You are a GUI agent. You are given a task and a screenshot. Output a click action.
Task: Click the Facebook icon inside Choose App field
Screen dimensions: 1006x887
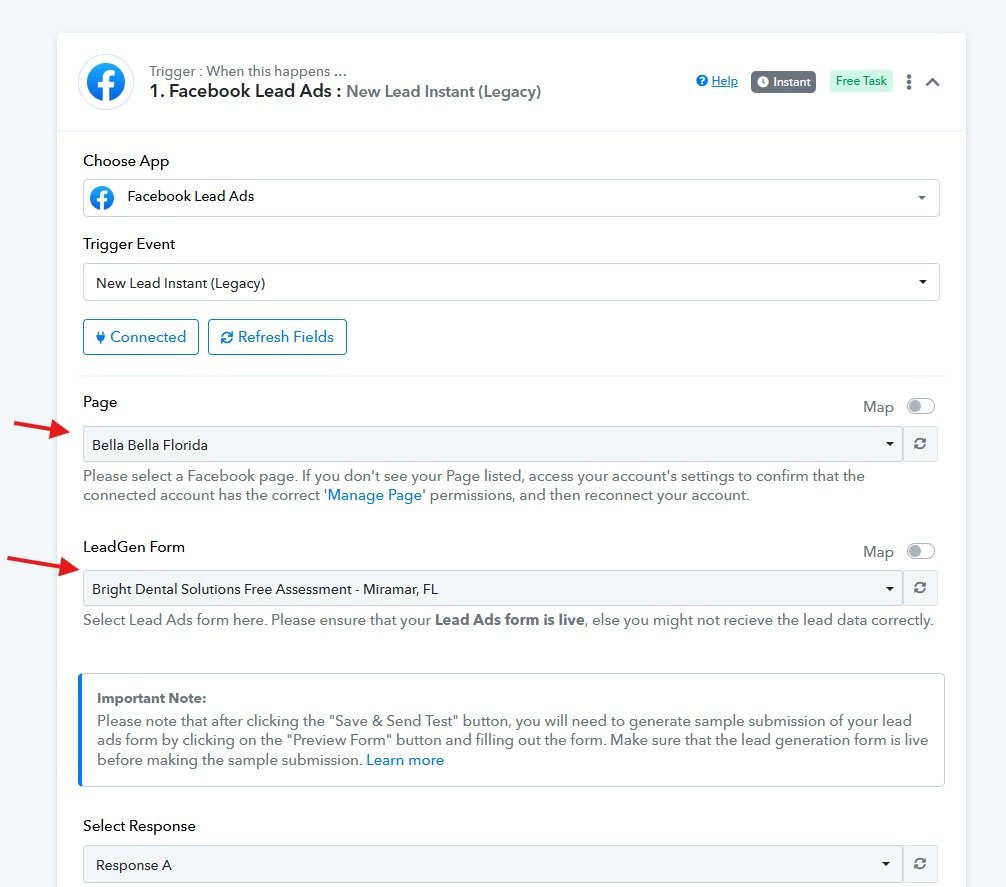point(102,198)
